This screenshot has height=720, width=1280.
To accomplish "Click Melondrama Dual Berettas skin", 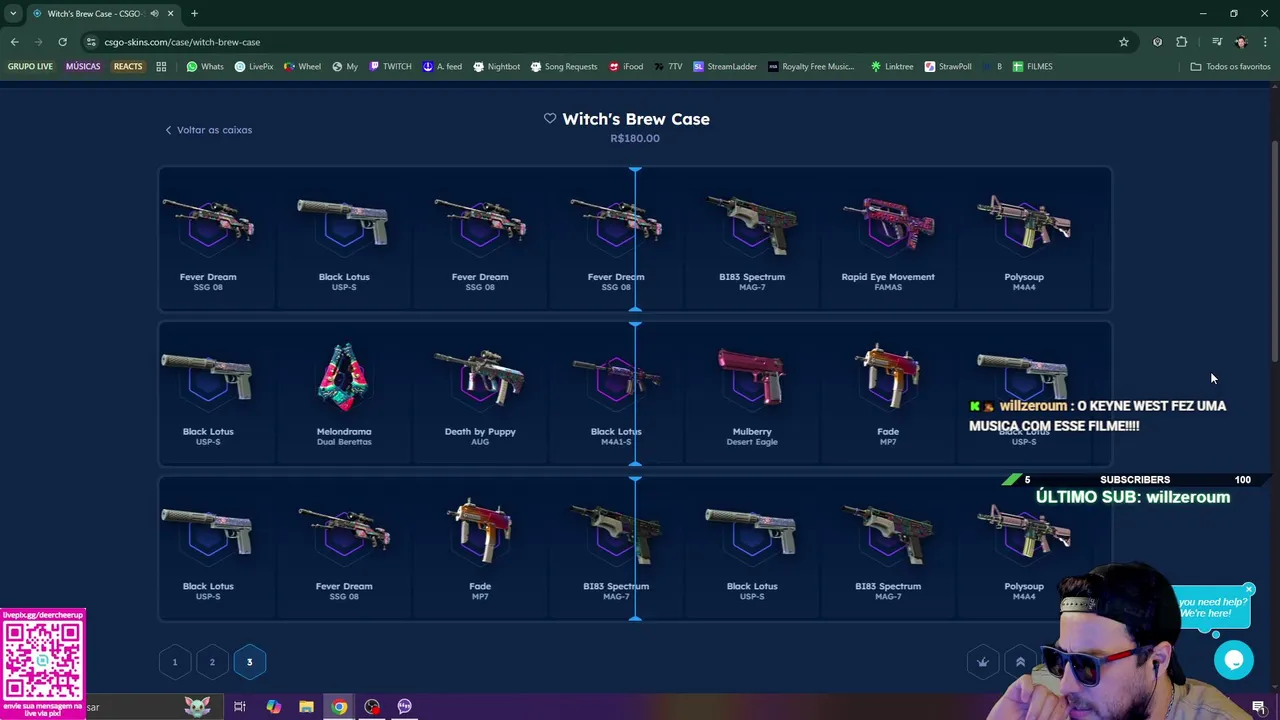I will (344, 394).
